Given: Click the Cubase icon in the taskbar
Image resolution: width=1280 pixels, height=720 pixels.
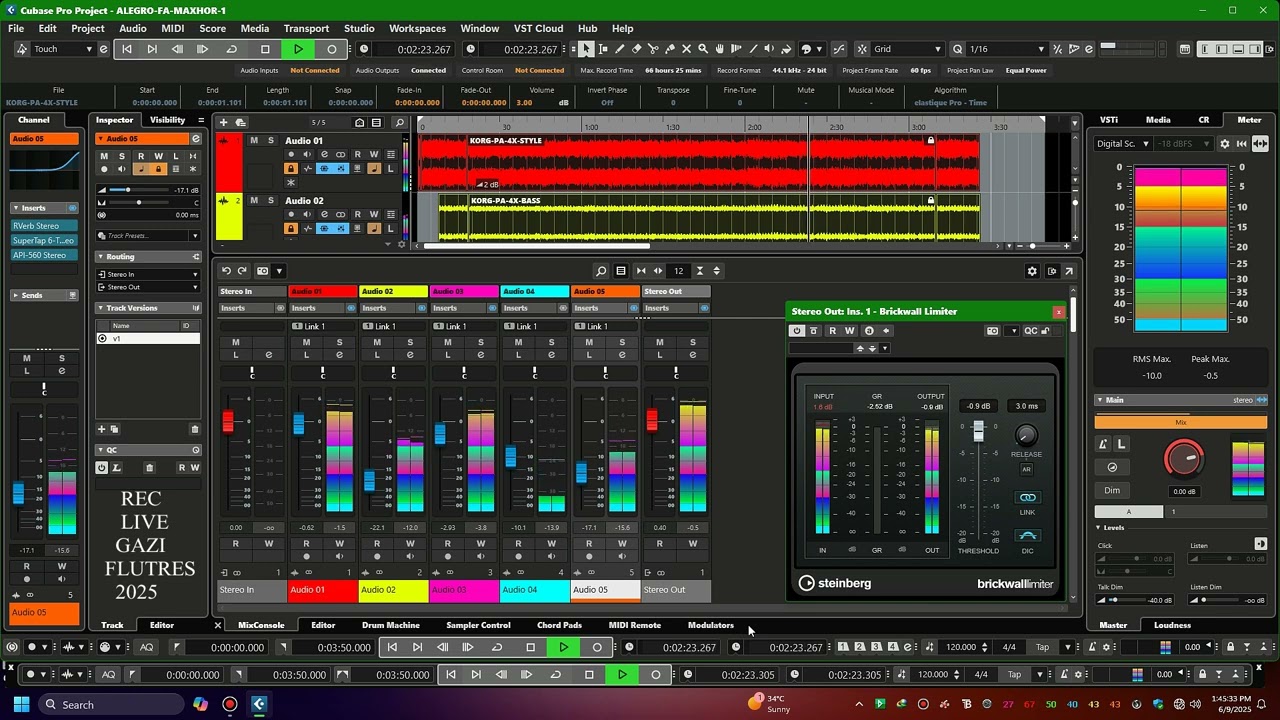Looking at the screenshot, I should coord(259,704).
